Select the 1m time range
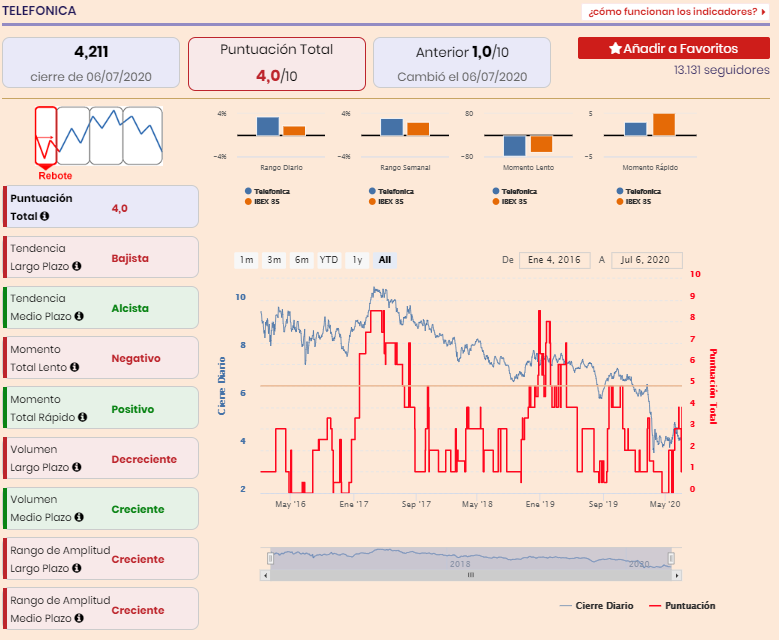Viewport: 779px width, 640px height. pos(246,260)
